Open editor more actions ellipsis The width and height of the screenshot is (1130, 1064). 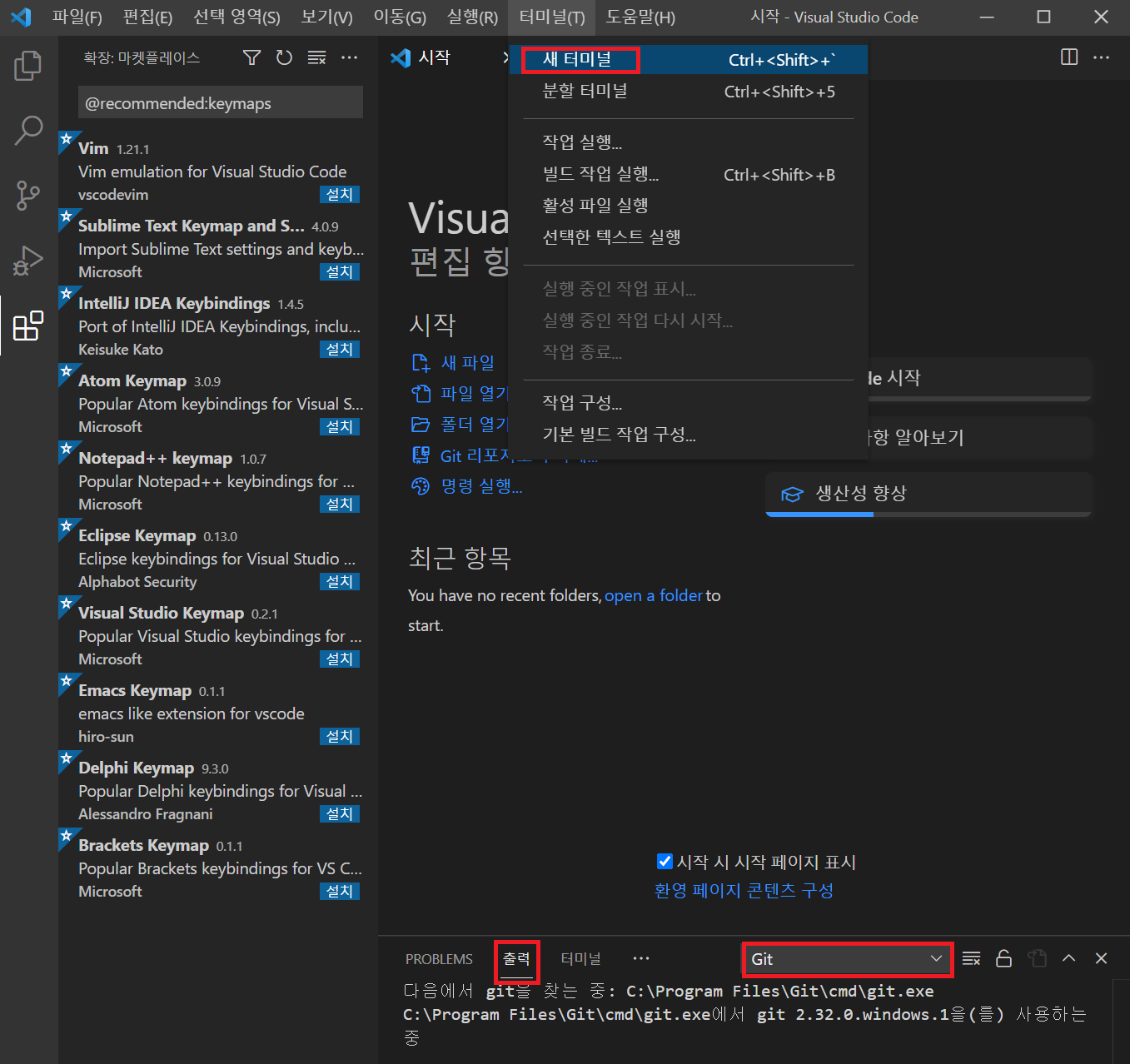(1101, 57)
